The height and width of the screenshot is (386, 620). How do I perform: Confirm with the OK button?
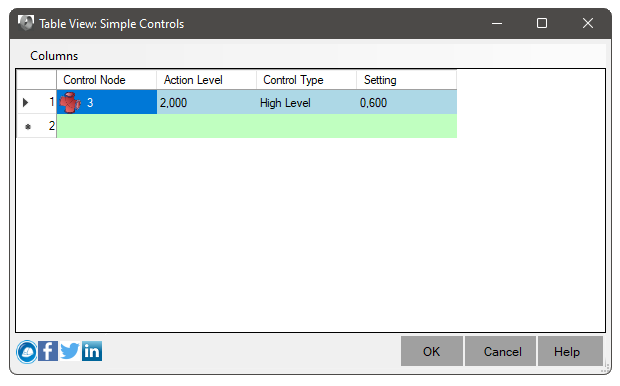click(x=432, y=351)
